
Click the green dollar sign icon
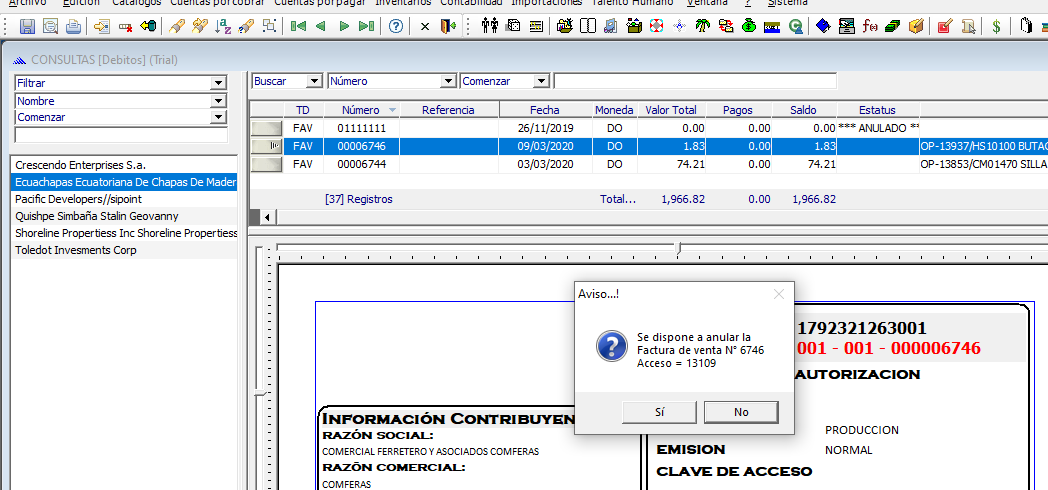[996, 26]
